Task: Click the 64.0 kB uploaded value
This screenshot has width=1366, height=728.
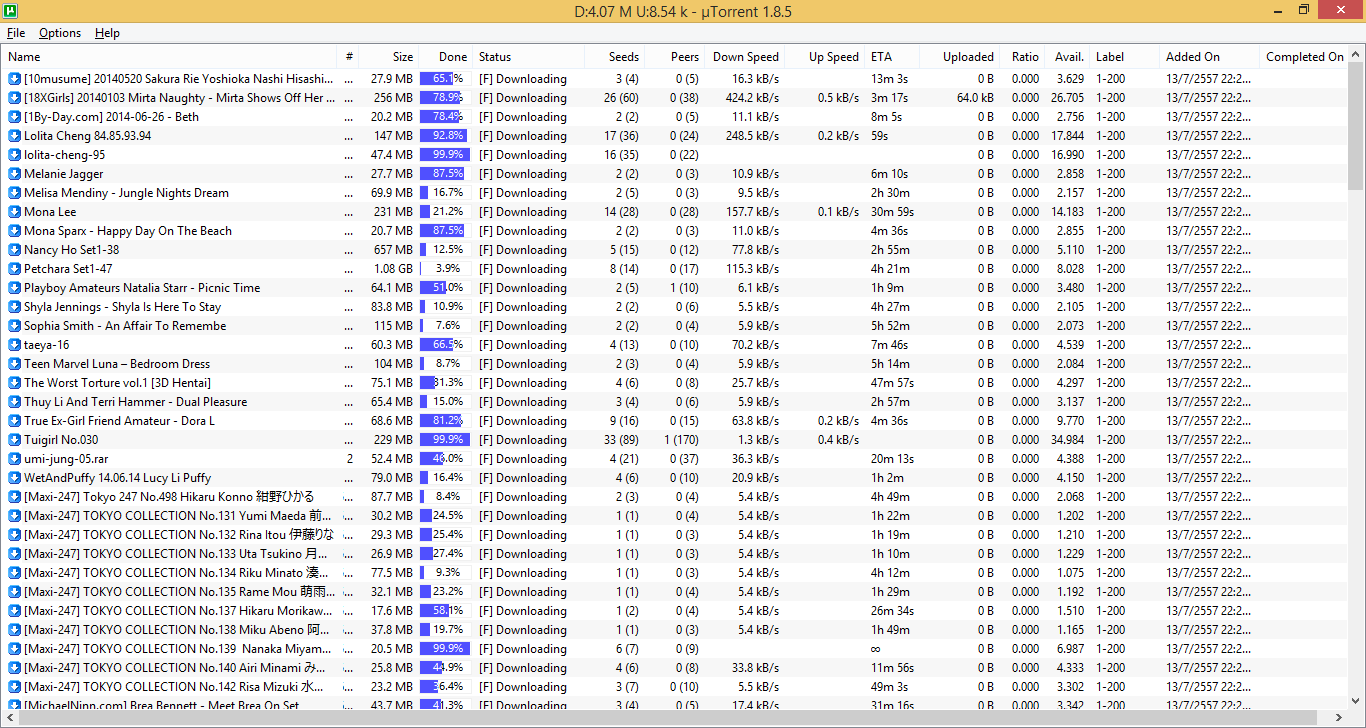Action: 975,98
